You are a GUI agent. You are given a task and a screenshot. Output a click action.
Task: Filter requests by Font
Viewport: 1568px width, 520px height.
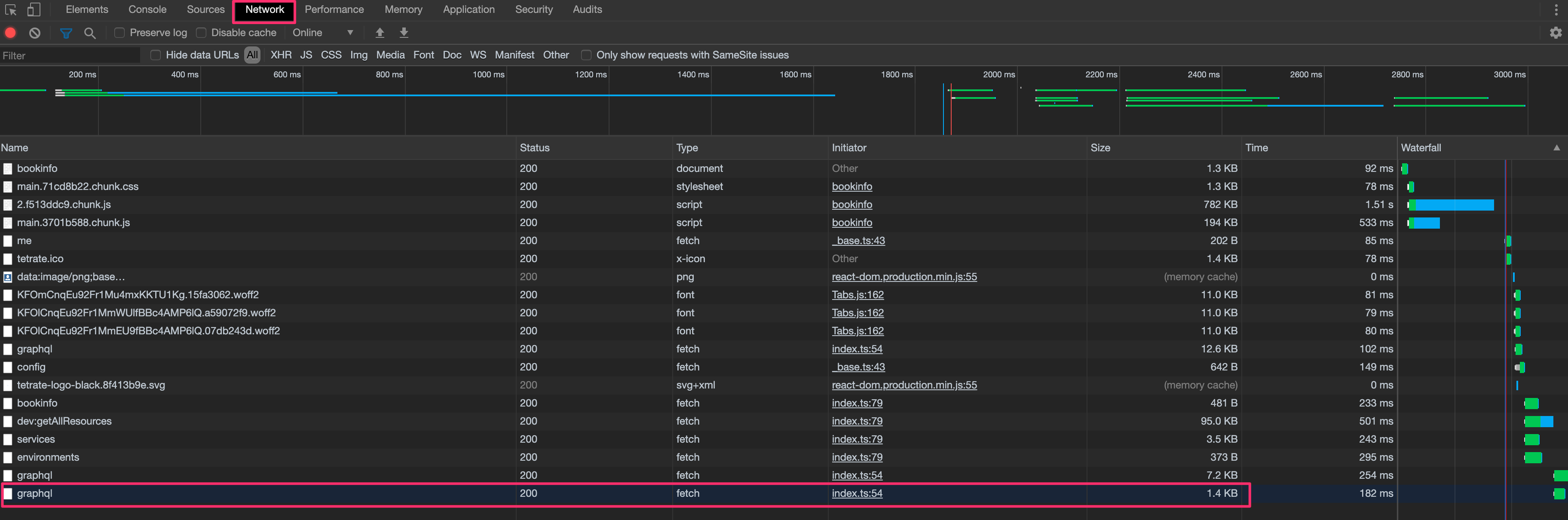coord(424,55)
